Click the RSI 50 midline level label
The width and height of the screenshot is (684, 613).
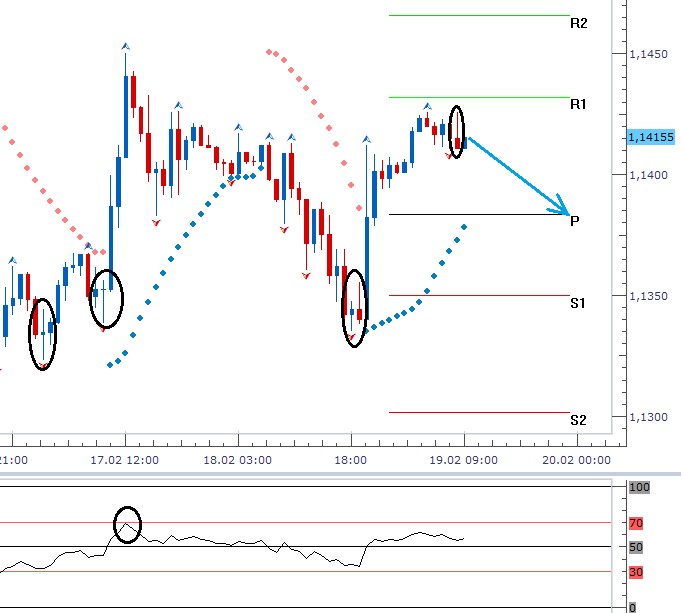[636, 547]
